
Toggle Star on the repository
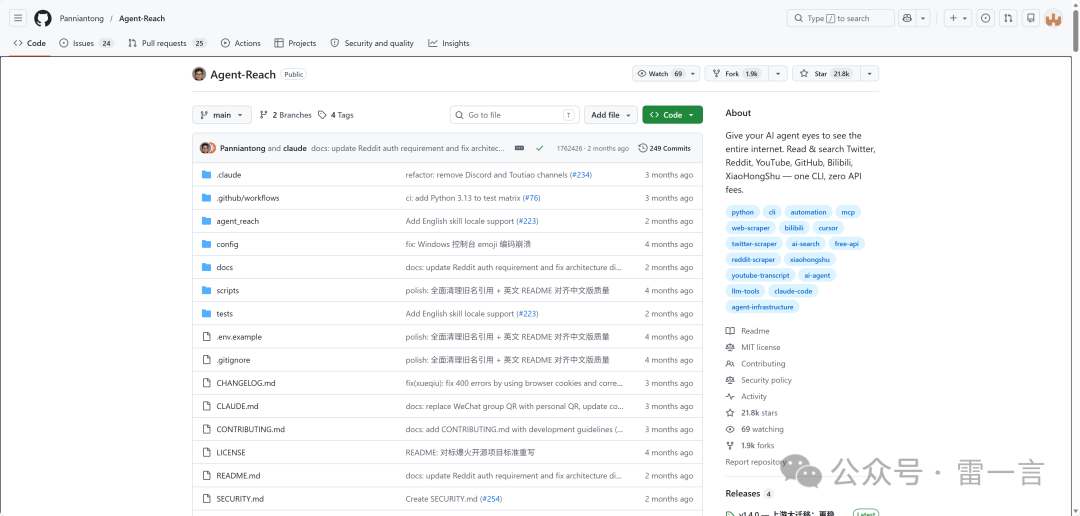[824, 74]
